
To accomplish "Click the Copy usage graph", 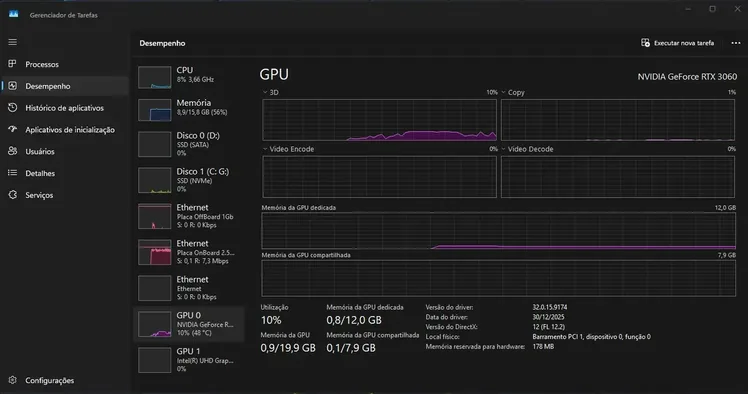I will coord(618,120).
